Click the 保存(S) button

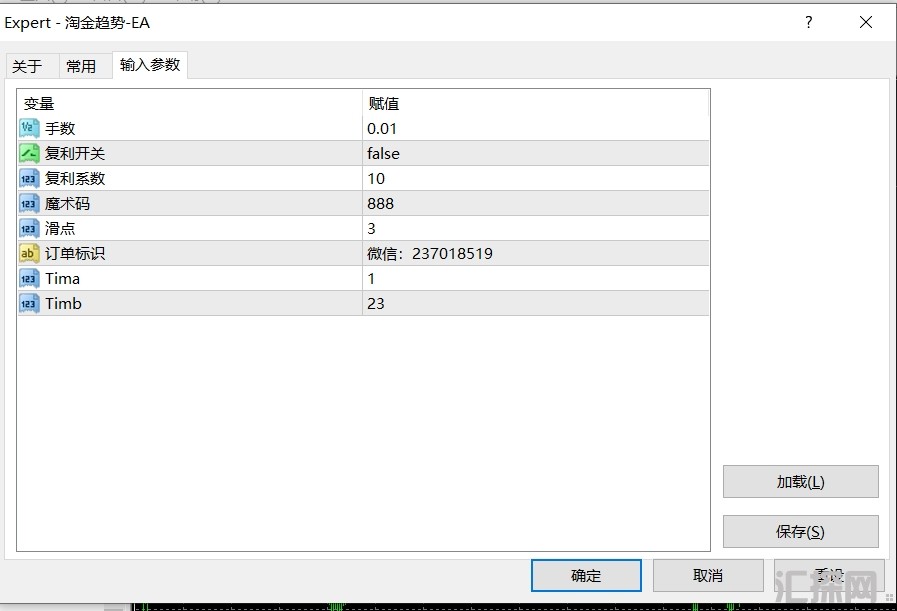[800, 531]
